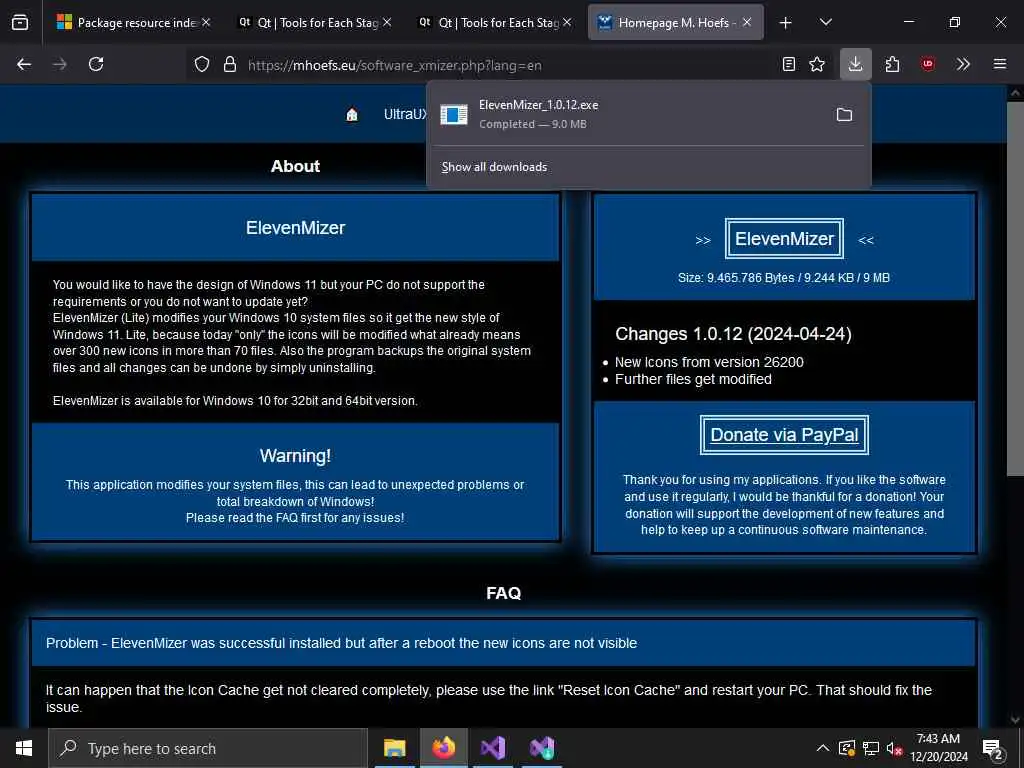Click the About heading
Viewport: 1024px width, 768px height.
click(x=295, y=167)
